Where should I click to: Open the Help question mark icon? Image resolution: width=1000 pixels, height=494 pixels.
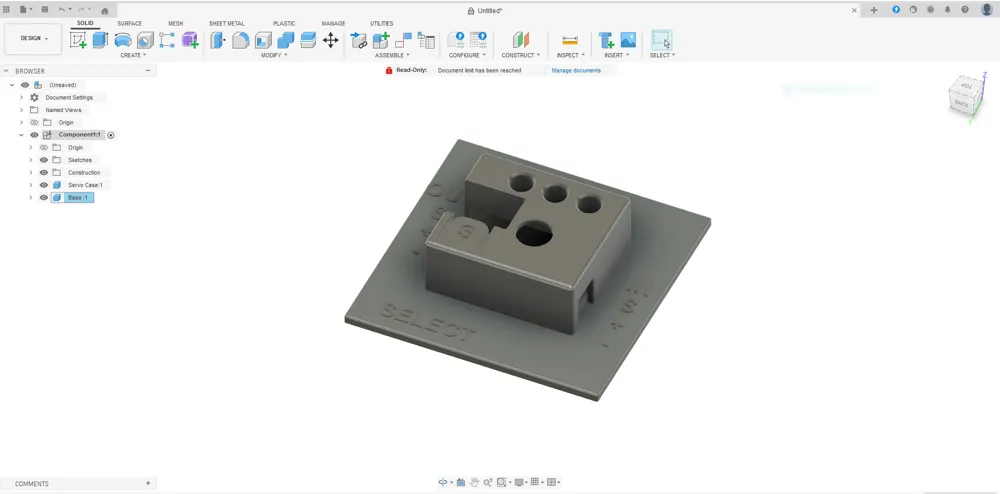(965, 10)
